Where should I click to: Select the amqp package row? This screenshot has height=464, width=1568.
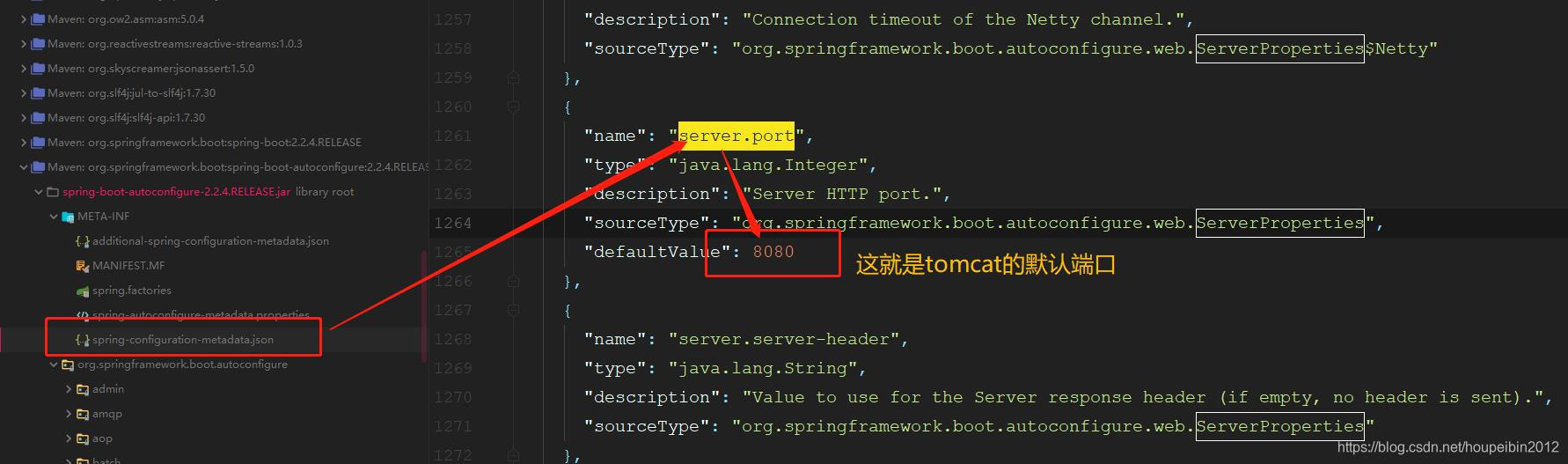click(x=107, y=413)
